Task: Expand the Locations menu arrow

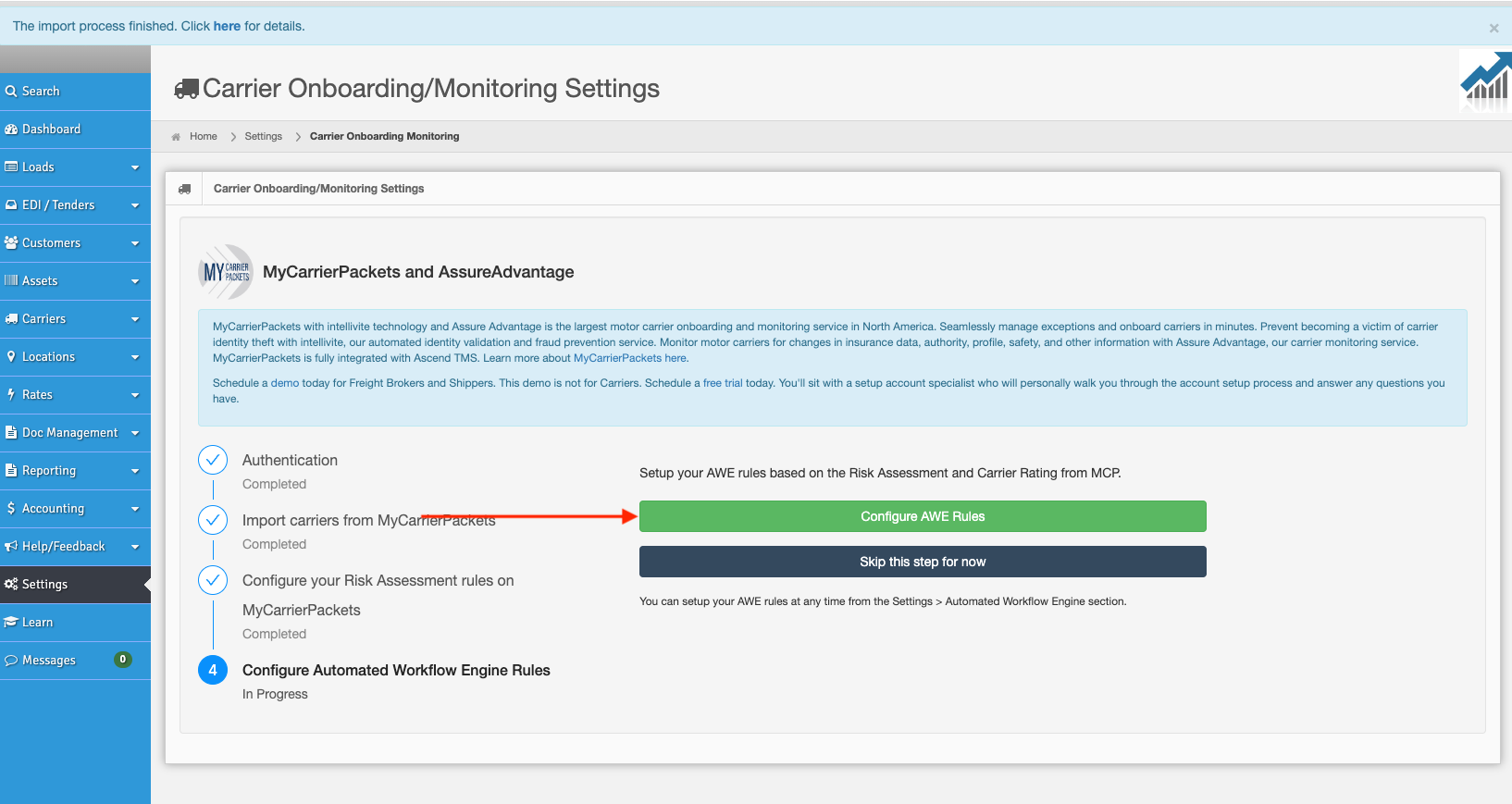Action: click(x=135, y=357)
